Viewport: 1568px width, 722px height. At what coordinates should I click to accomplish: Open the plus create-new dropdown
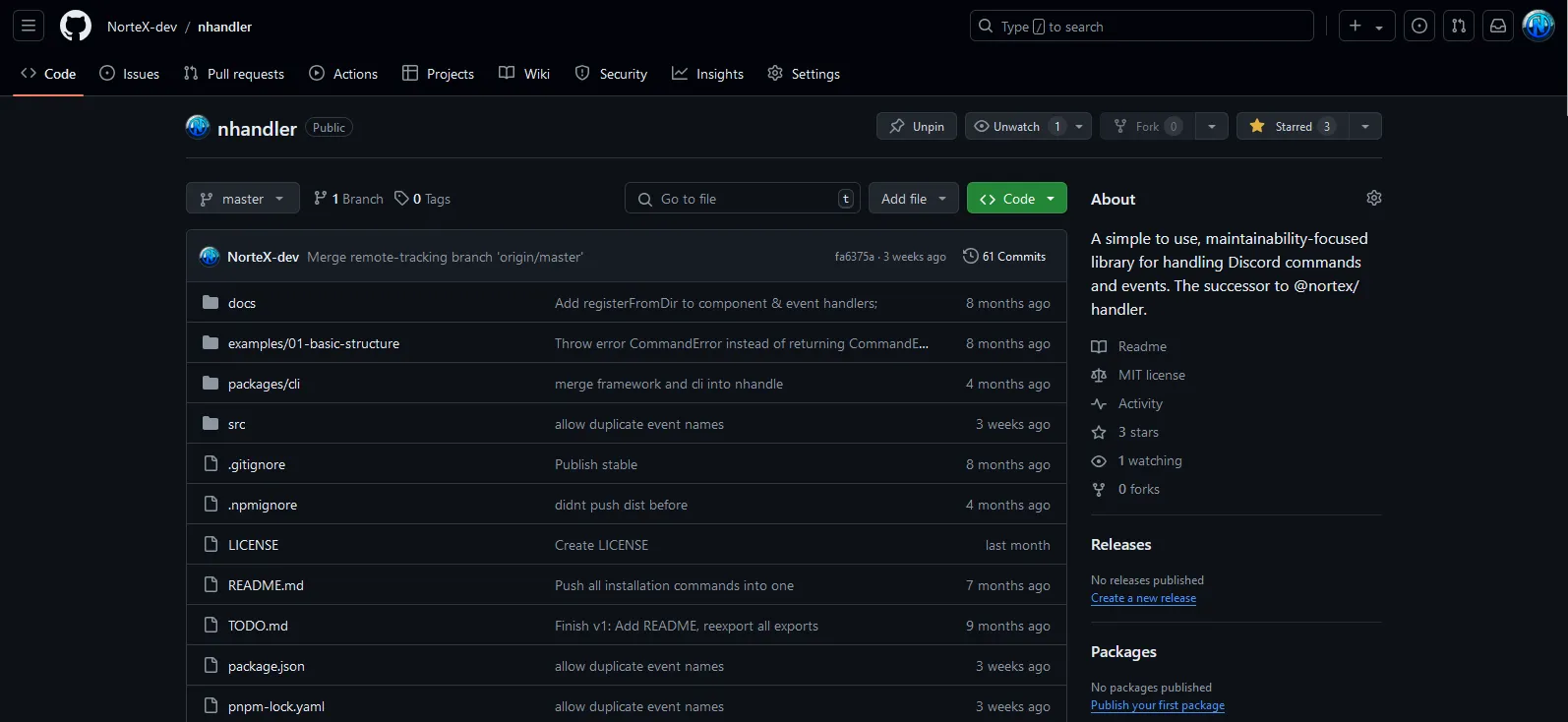(1367, 27)
